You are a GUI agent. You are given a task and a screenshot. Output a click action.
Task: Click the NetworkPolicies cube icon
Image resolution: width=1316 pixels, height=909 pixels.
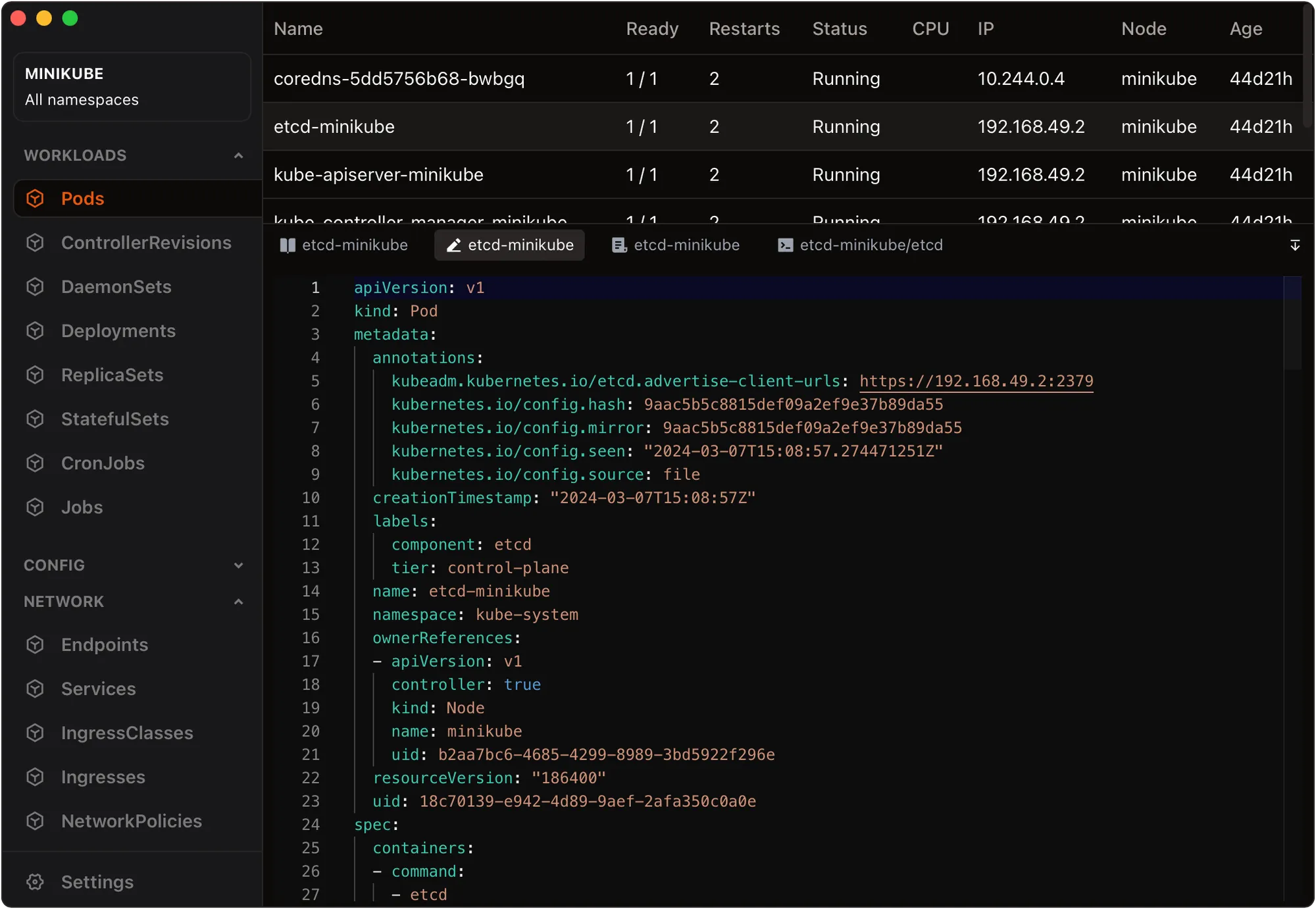point(36,821)
